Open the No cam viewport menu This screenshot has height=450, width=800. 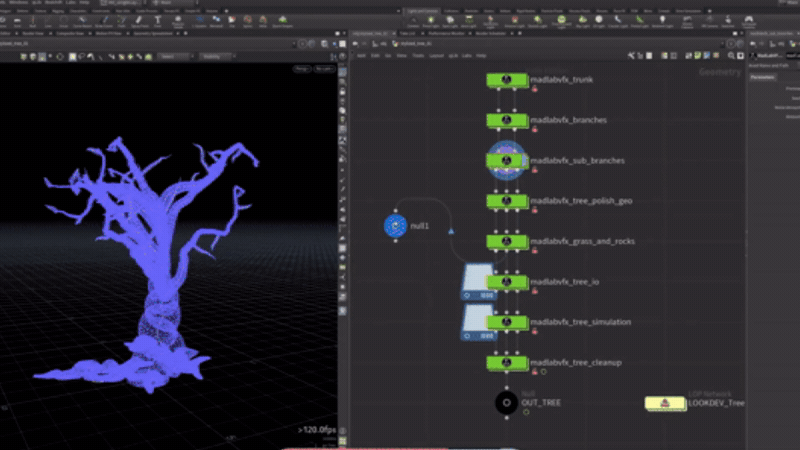click(x=324, y=68)
